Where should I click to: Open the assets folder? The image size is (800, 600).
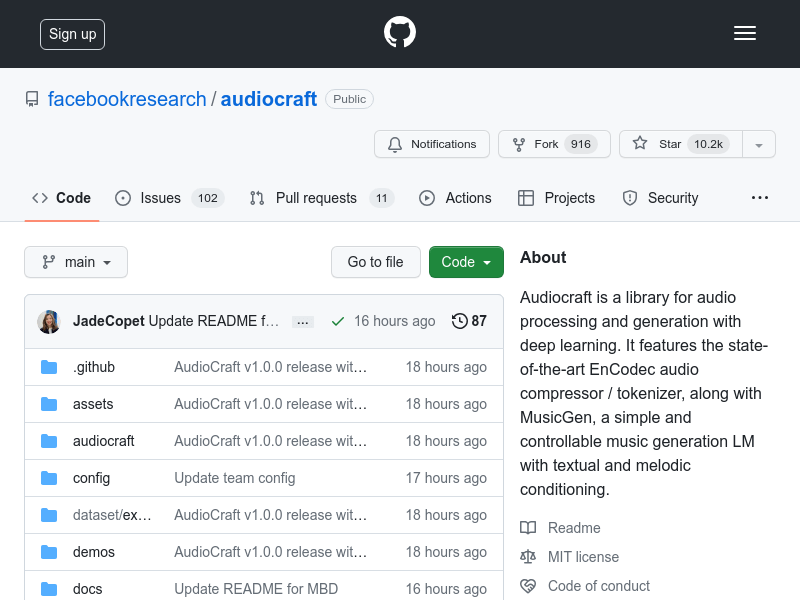pos(93,404)
